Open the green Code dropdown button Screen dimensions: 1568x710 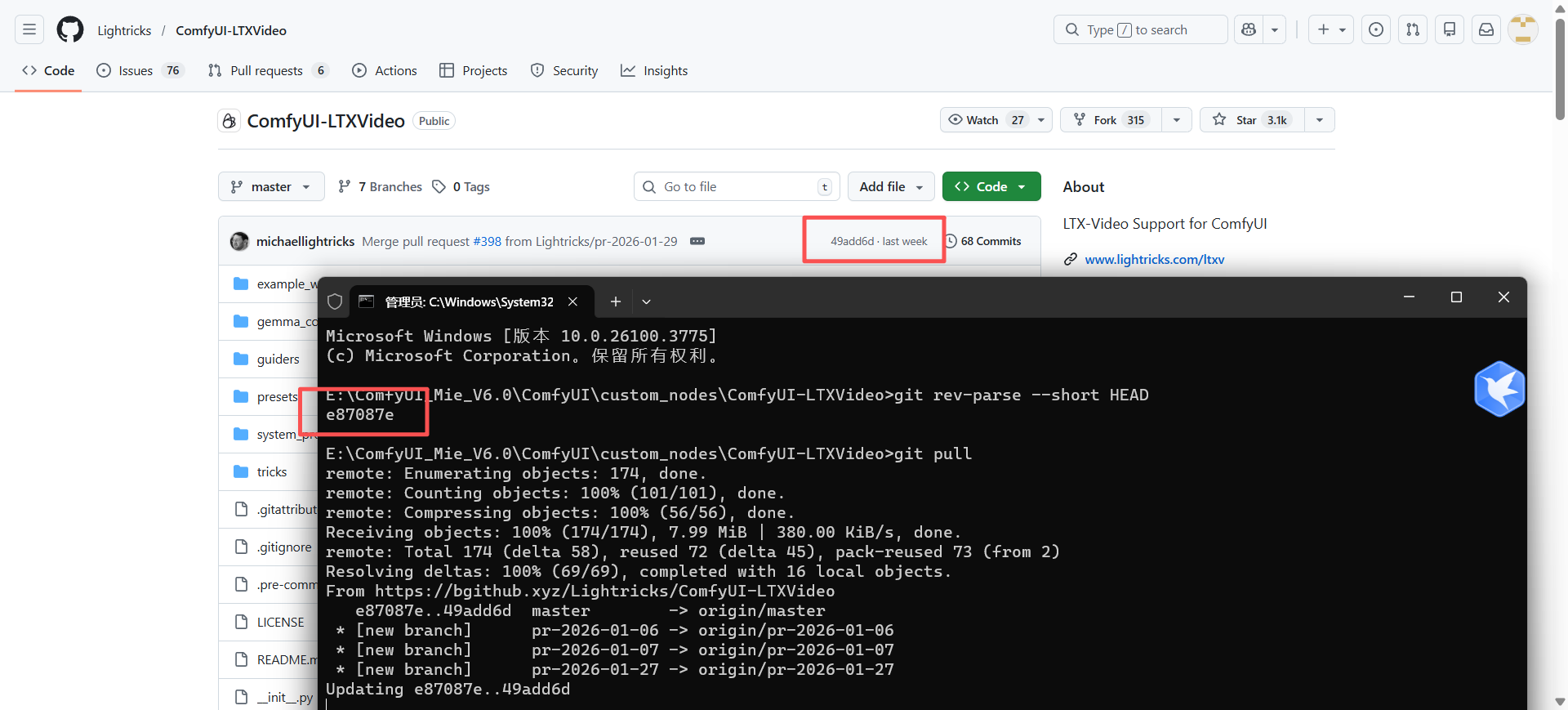pos(991,186)
